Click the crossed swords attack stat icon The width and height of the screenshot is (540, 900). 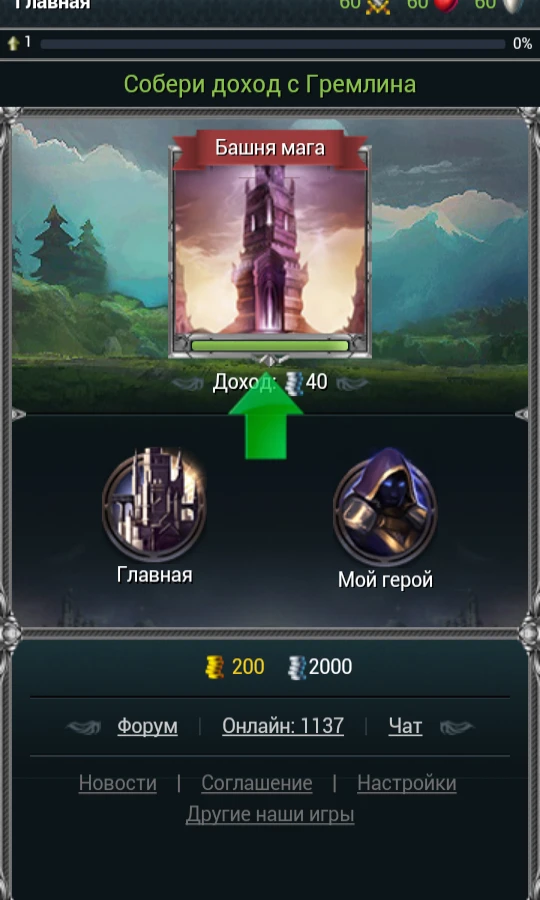378,6
